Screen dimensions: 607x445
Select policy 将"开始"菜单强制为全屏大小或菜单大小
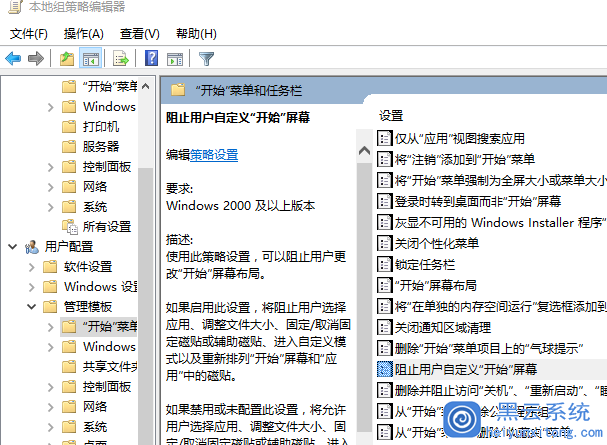501,180
